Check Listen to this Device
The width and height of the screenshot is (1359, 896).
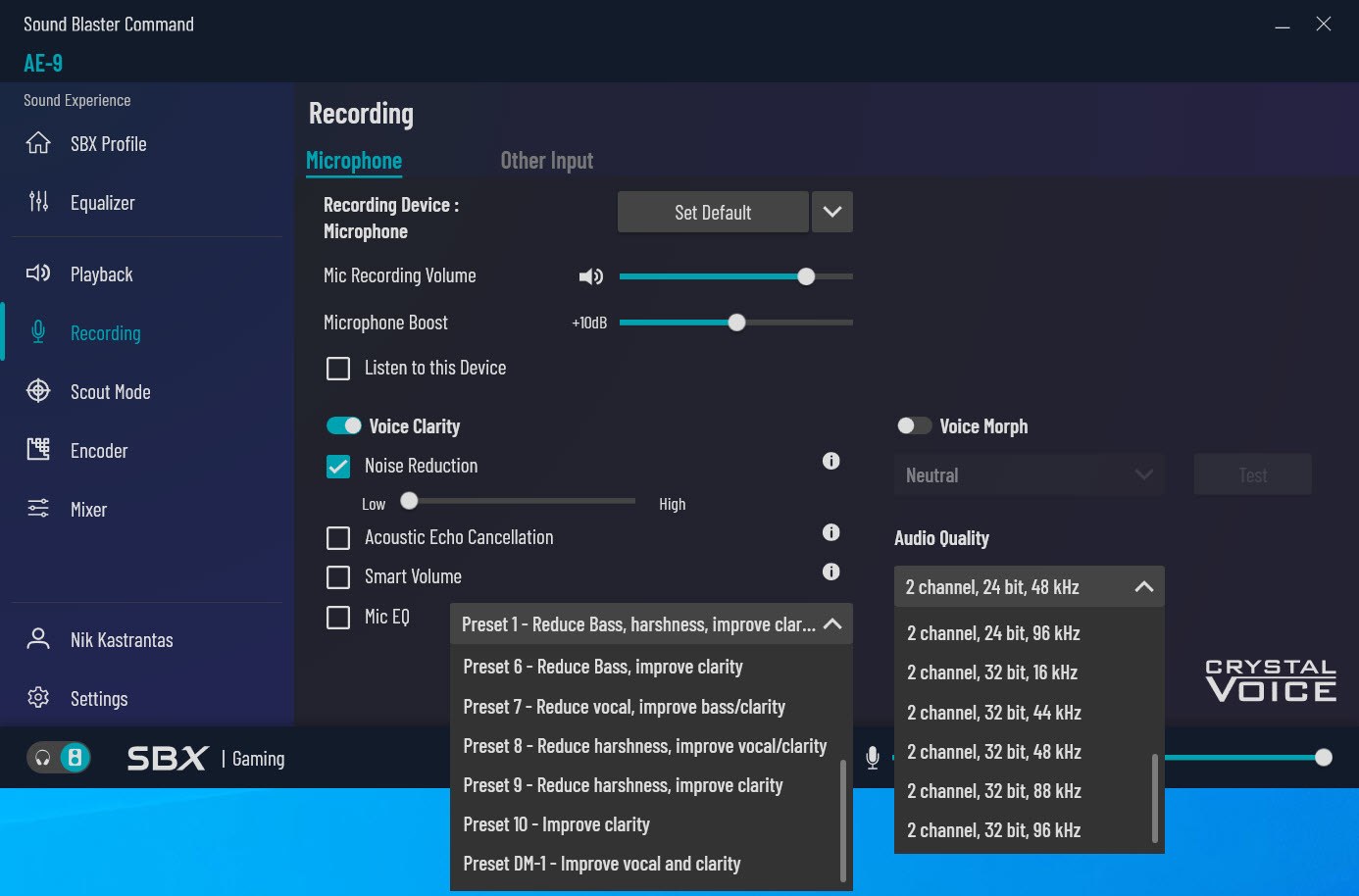(338, 369)
